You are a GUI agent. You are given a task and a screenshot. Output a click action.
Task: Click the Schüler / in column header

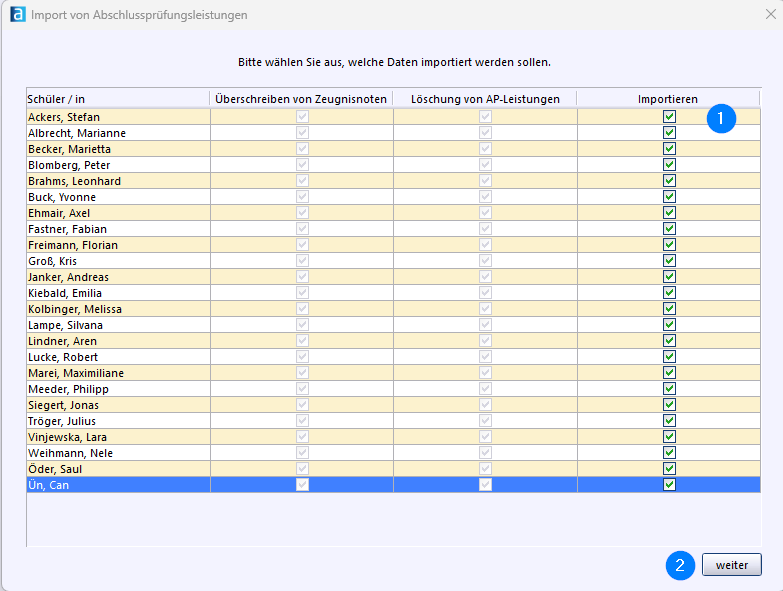[118, 99]
